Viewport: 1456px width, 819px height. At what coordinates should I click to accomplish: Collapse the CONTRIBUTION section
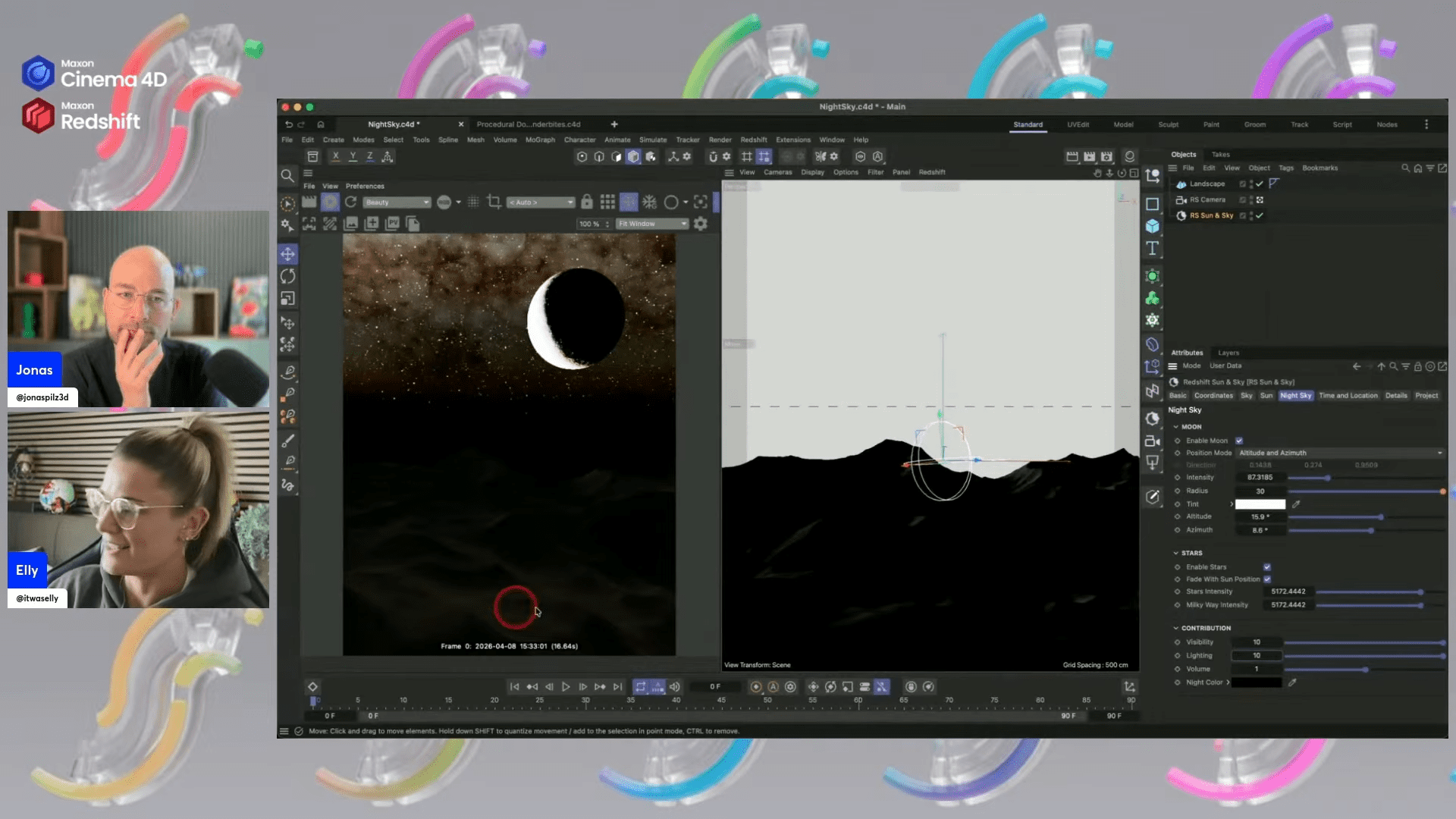coord(1176,628)
